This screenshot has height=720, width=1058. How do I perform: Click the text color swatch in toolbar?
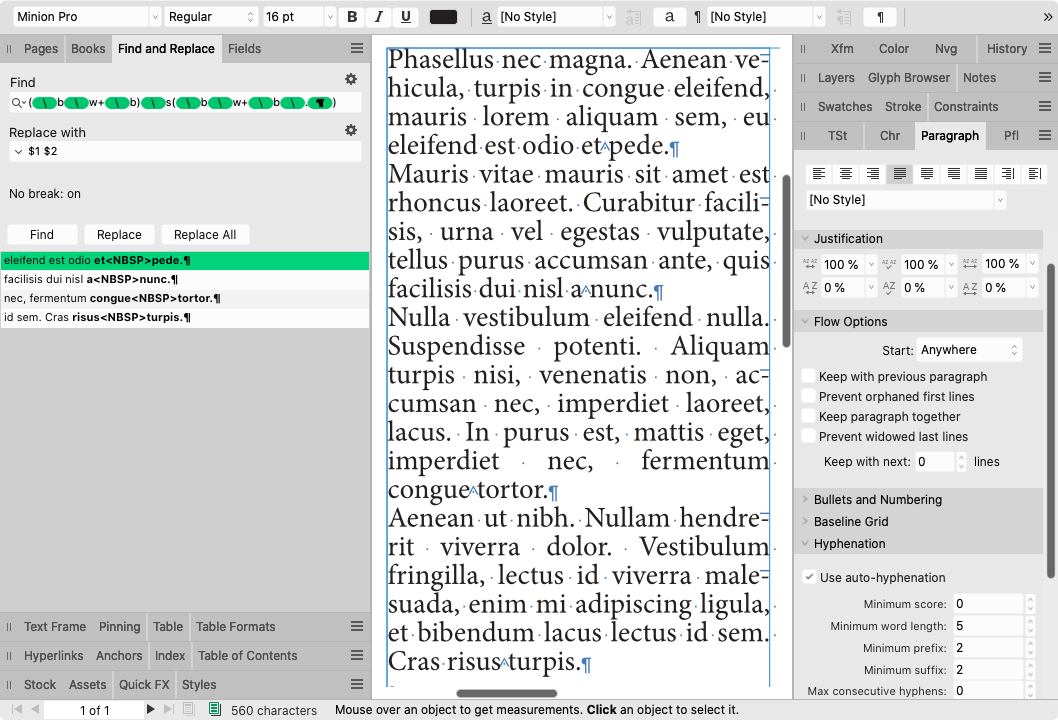[444, 16]
